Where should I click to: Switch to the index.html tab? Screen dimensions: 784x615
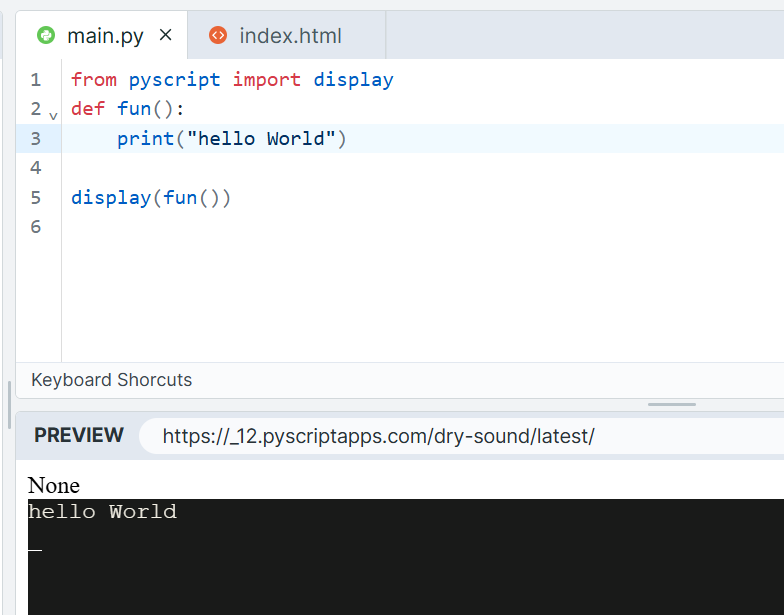pyautogui.click(x=290, y=36)
